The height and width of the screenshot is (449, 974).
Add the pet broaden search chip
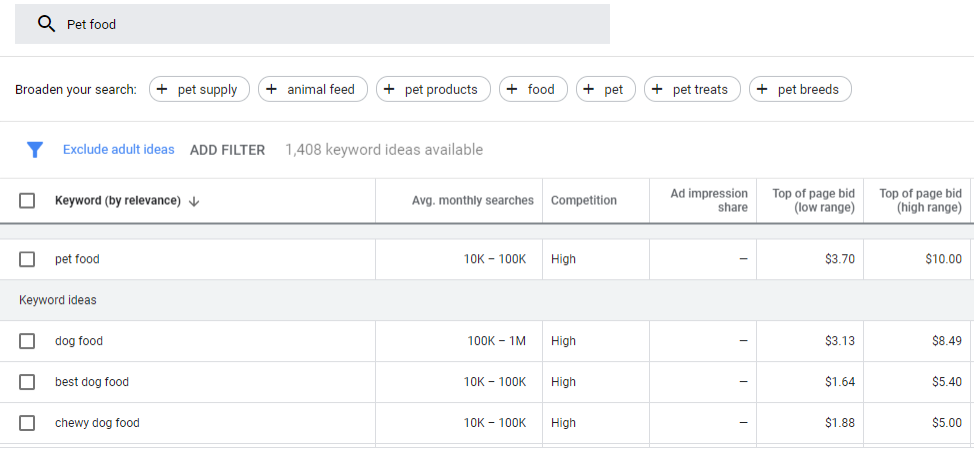coord(605,90)
